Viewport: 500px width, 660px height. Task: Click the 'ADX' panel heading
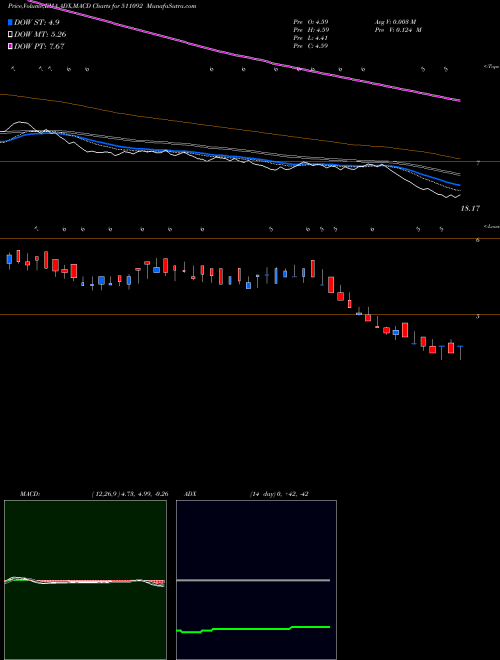point(190,494)
